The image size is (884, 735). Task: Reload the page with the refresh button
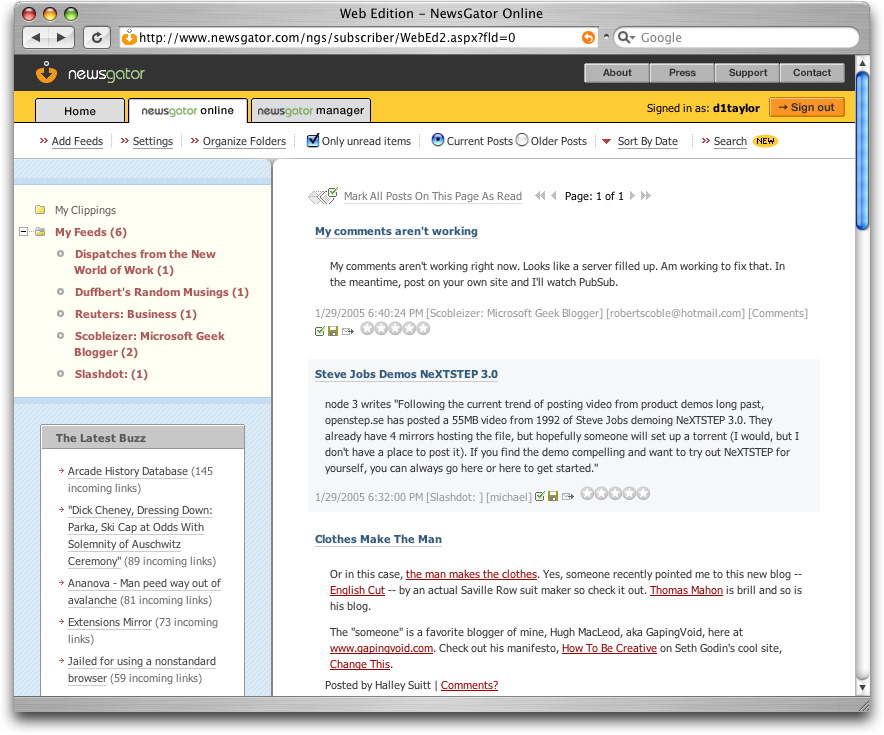point(97,38)
